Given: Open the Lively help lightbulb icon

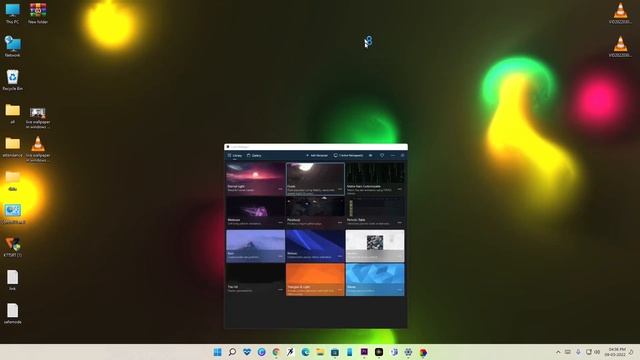Looking at the screenshot, I should 382,156.
